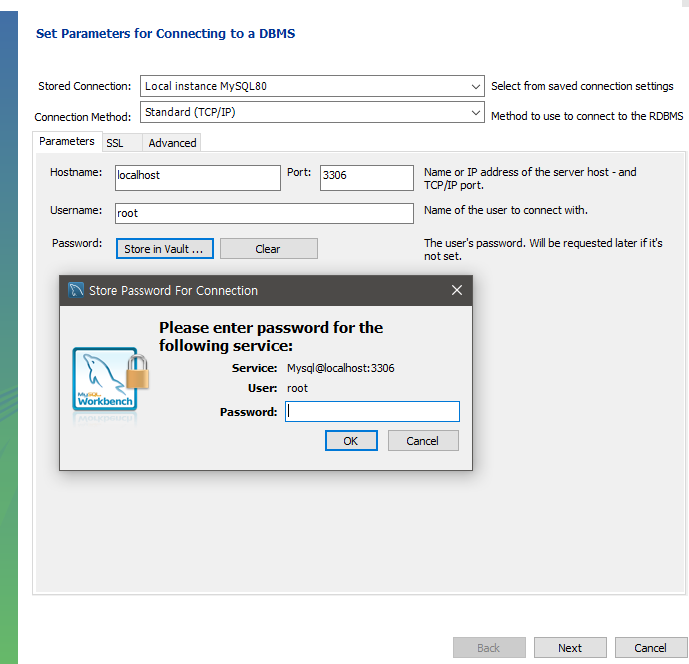This screenshot has width=689, height=664.
Task: Switch to the SSL tab
Action: tap(122, 143)
